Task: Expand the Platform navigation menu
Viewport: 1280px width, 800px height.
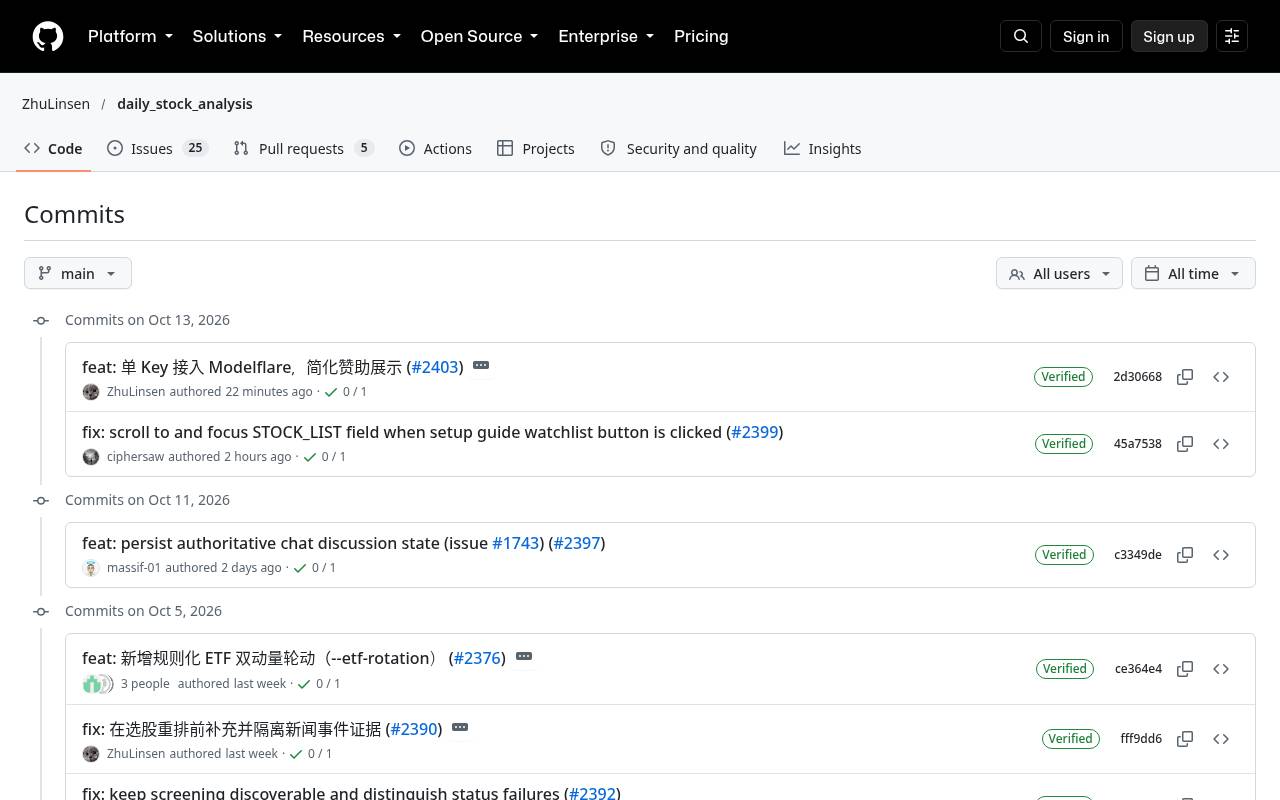Action: (x=130, y=36)
